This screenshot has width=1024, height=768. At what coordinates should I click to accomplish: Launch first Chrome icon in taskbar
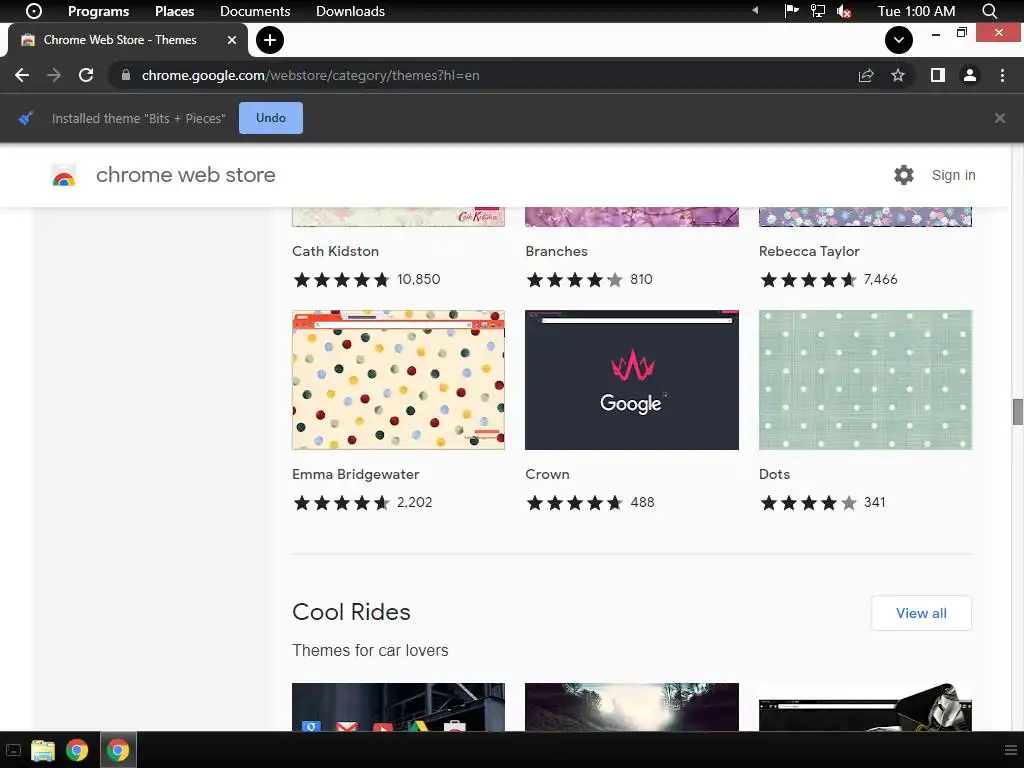click(77, 750)
